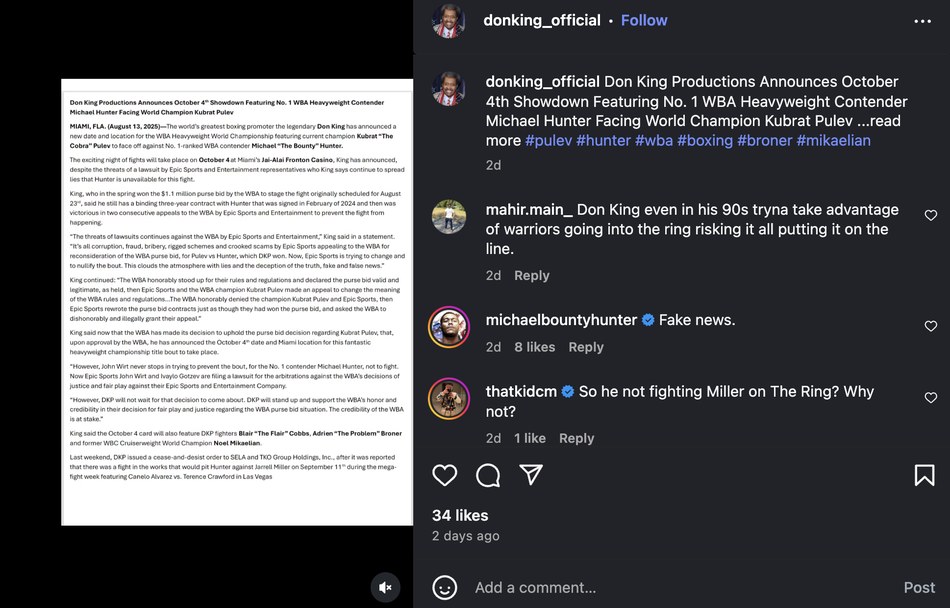Viewport: 950px width, 608px height.
Task: View thatkidcm's profile avatar
Action: click(449, 399)
